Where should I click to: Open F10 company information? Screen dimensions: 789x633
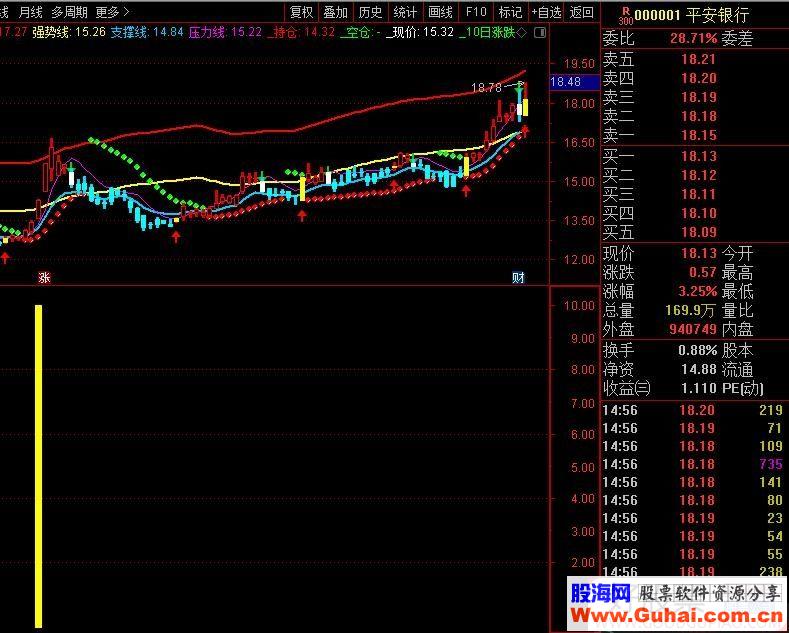coord(476,12)
